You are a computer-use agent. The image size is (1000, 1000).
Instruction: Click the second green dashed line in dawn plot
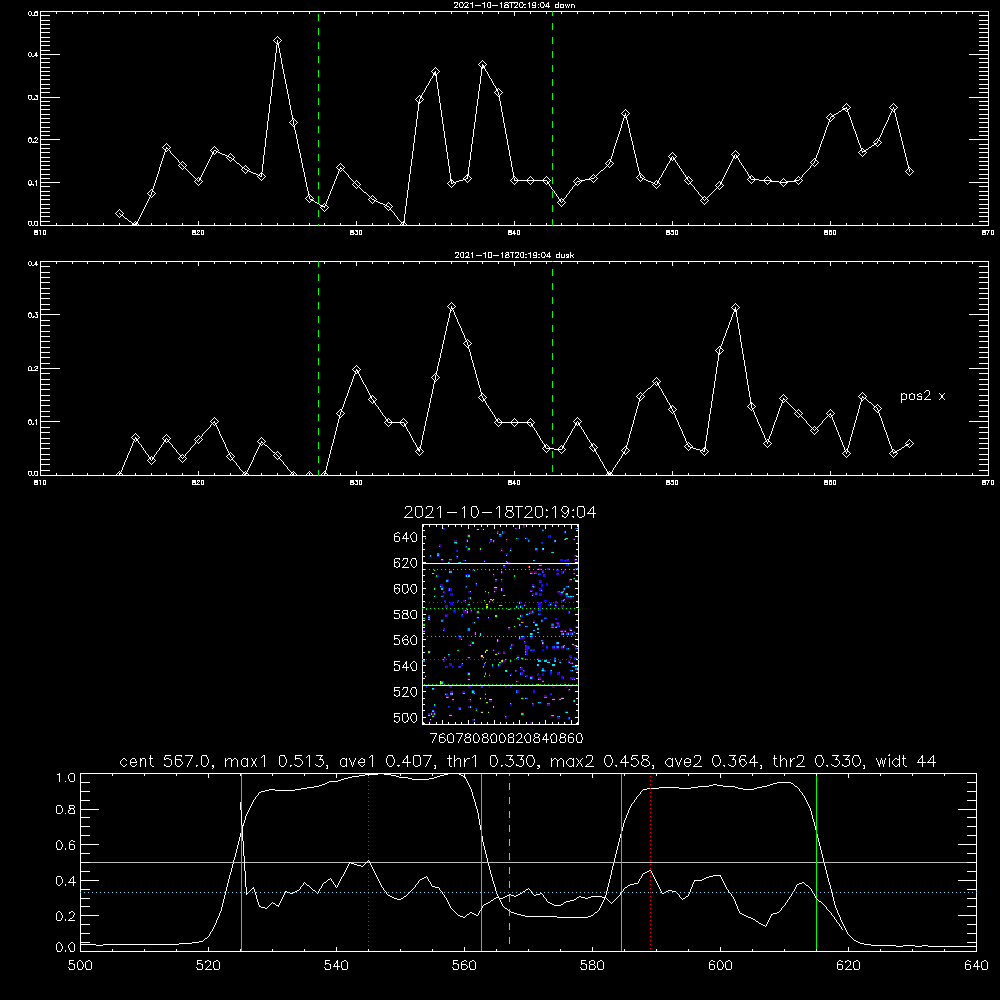[552, 119]
